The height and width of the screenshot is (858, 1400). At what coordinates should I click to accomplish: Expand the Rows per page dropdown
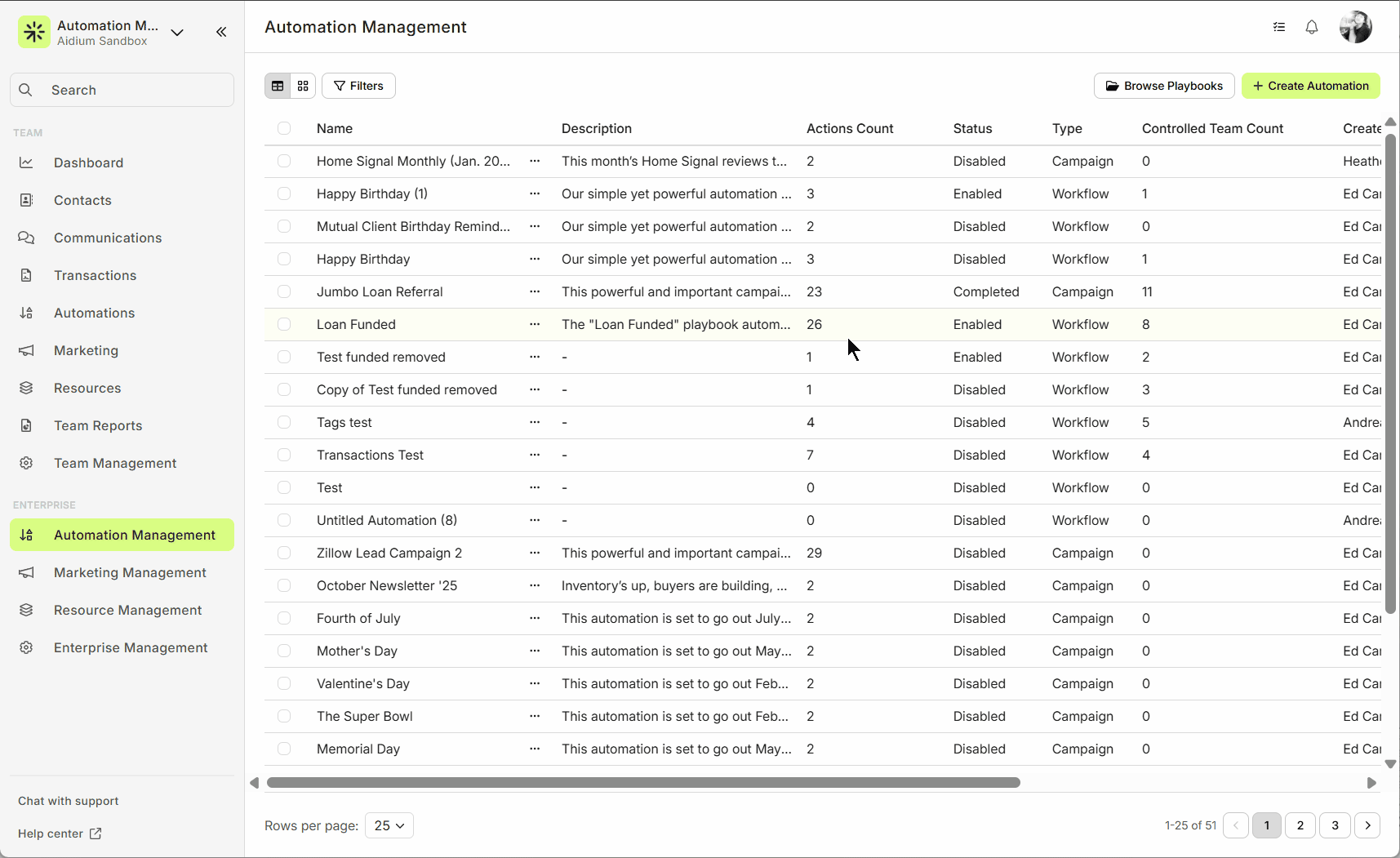tap(389, 825)
